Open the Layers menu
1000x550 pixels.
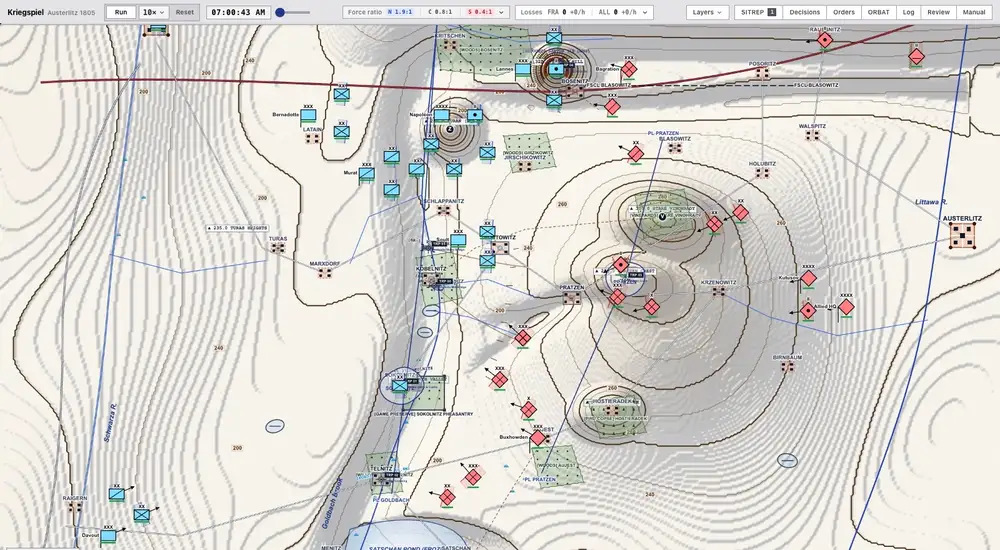[x=707, y=12]
